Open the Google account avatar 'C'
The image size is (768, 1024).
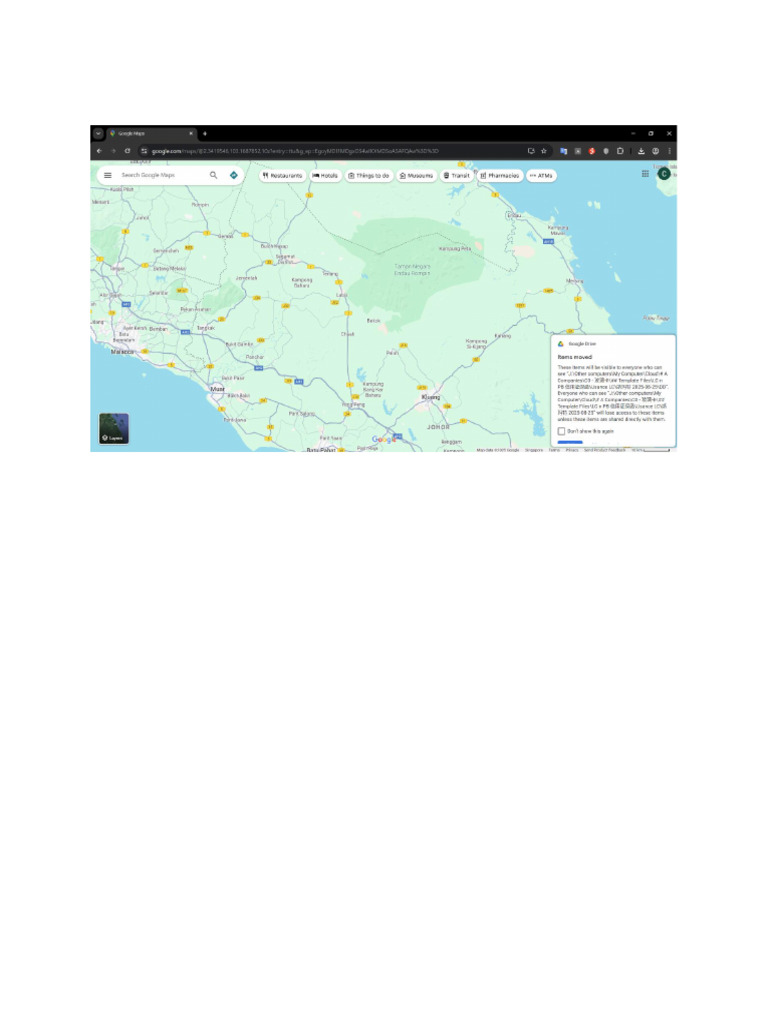click(664, 174)
